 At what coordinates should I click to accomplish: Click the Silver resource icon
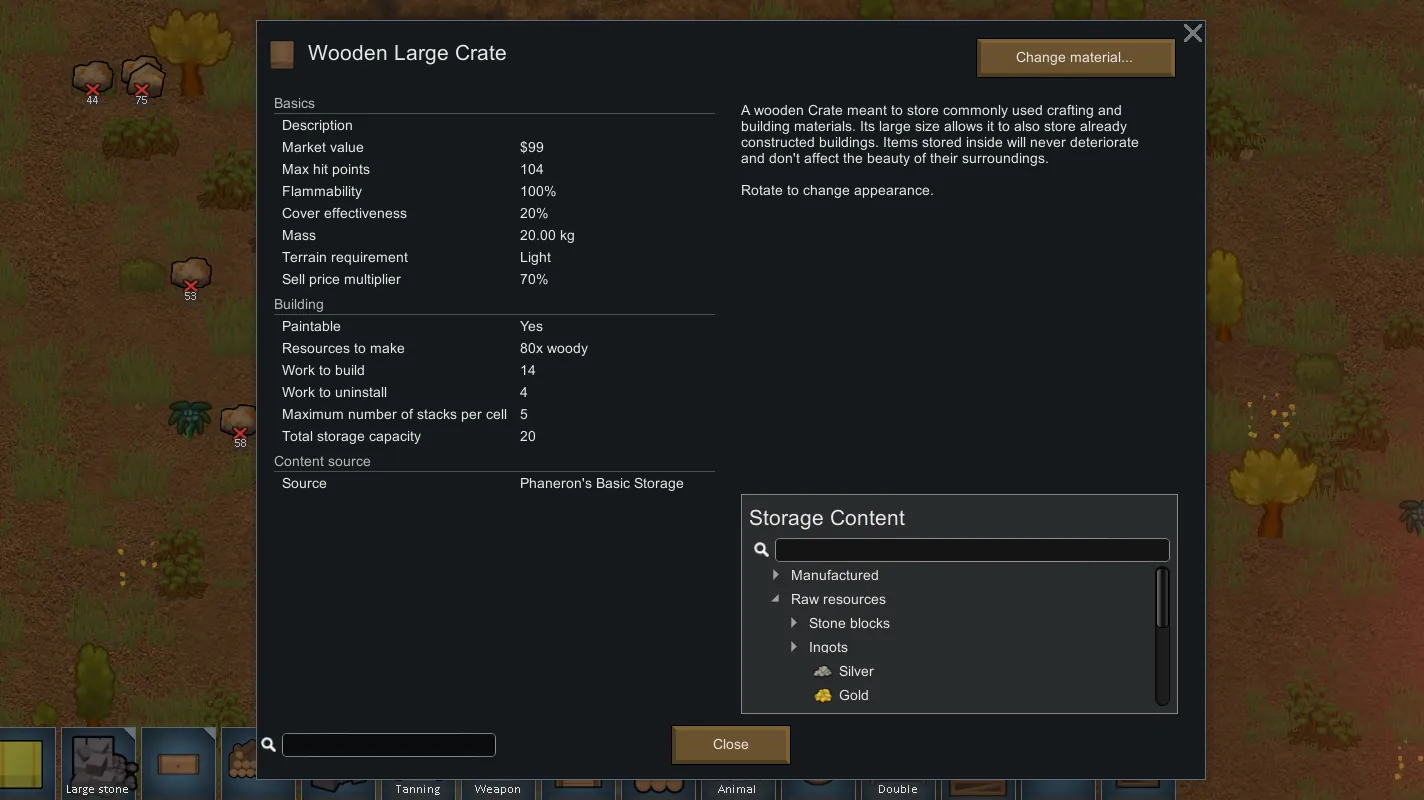pos(823,671)
